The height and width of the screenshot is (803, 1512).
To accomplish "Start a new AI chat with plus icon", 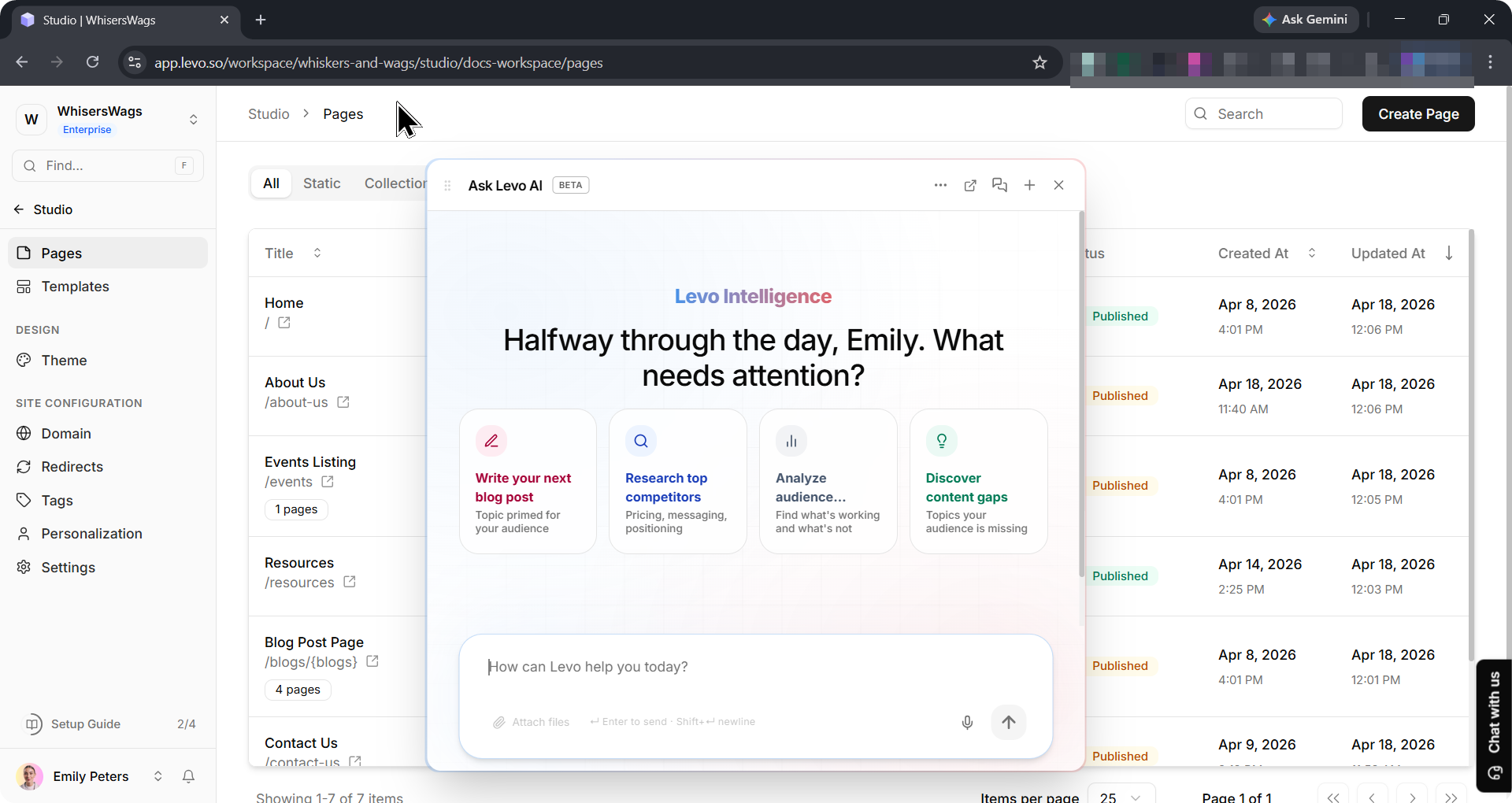I will (x=1029, y=185).
